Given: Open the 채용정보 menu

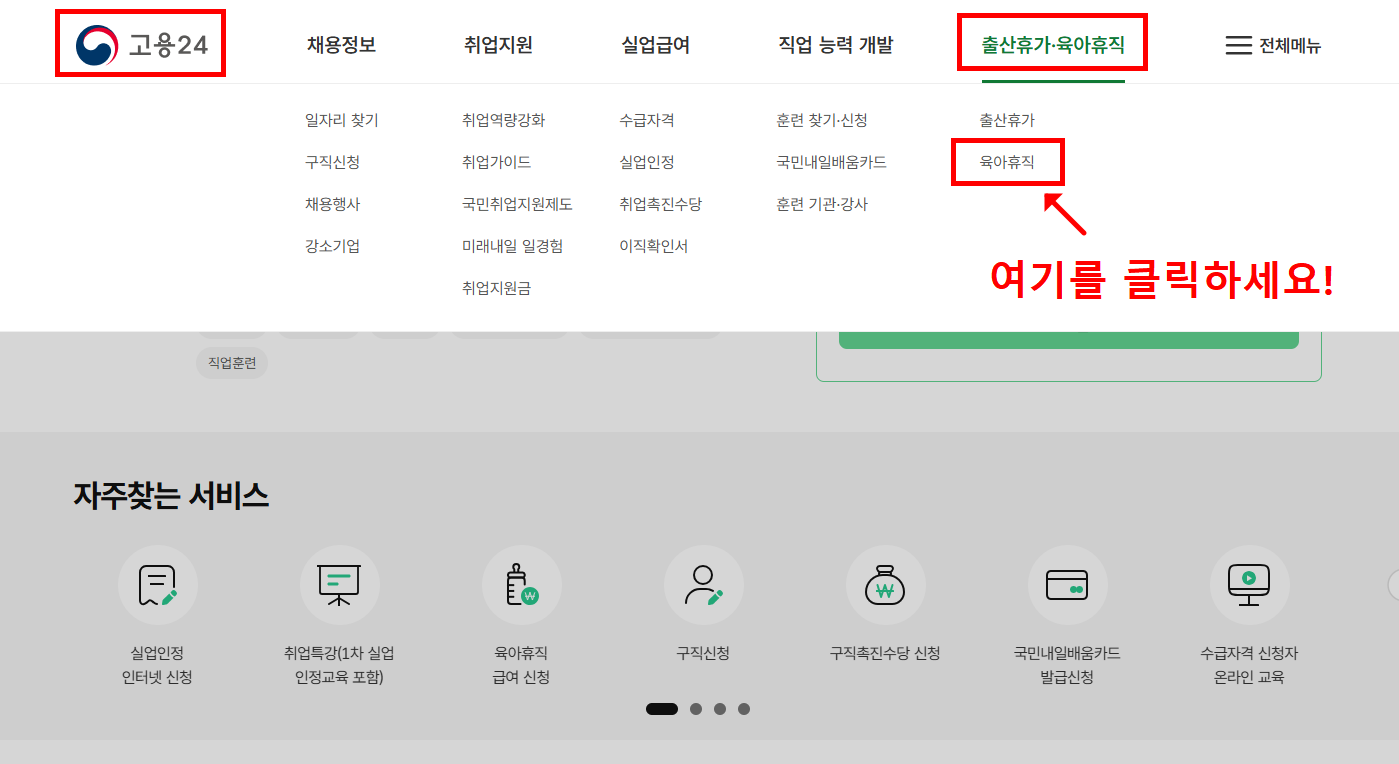Looking at the screenshot, I should point(338,45).
